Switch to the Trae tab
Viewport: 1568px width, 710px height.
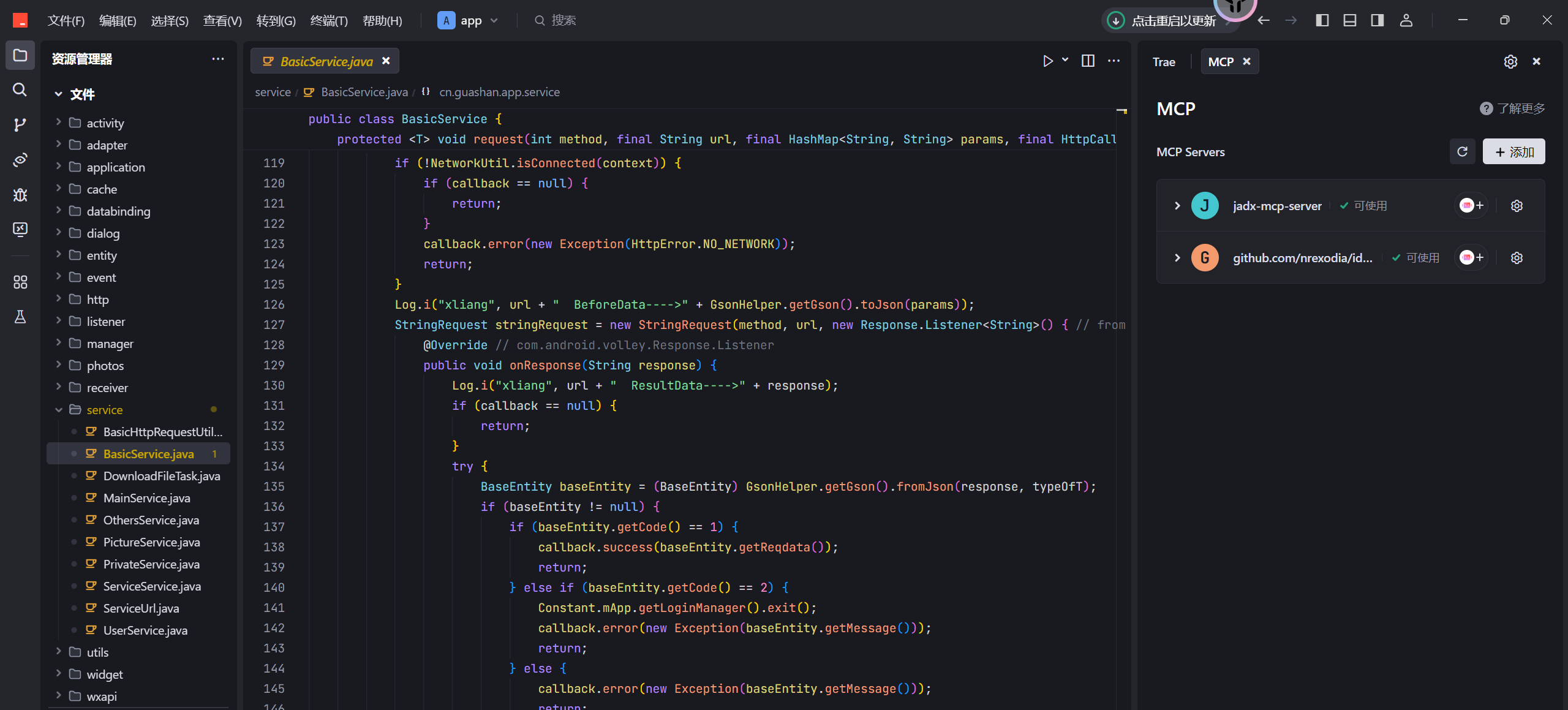pos(1163,61)
